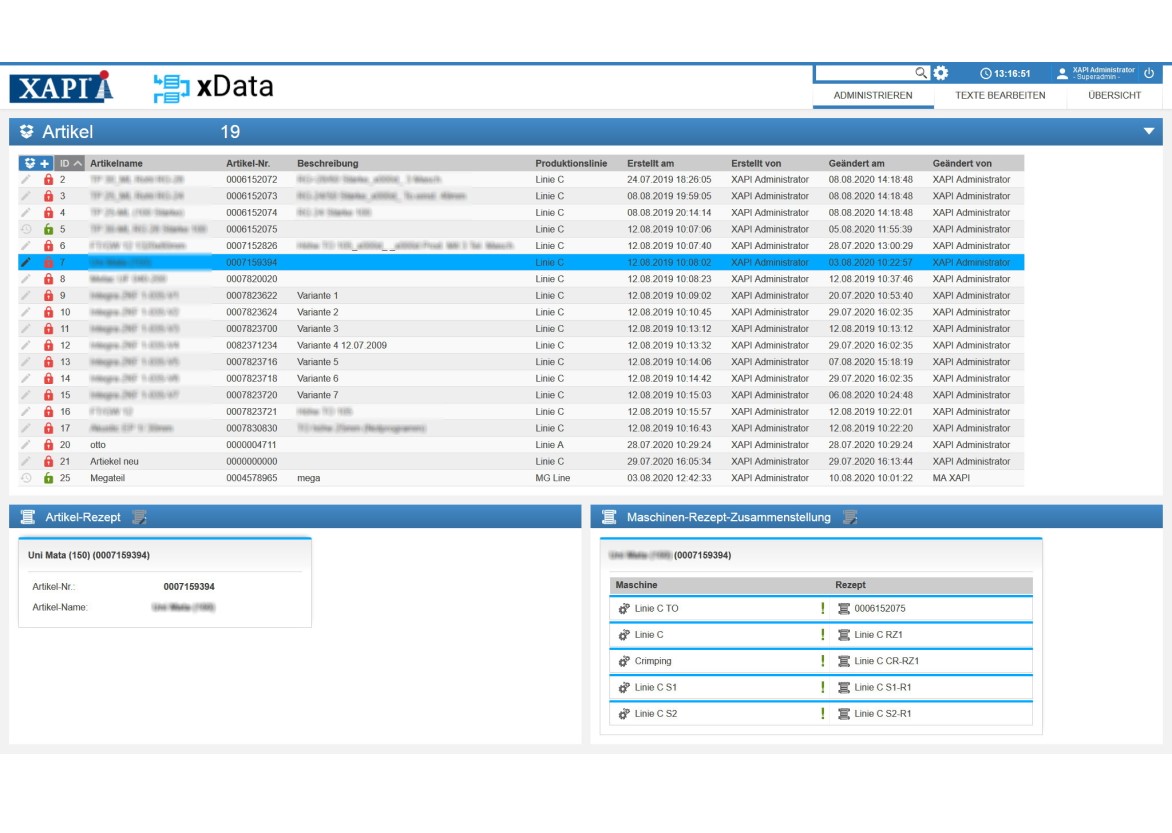Open the ÜBERSICHT tab
This screenshot has height=833, width=1172.
(x=1114, y=96)
